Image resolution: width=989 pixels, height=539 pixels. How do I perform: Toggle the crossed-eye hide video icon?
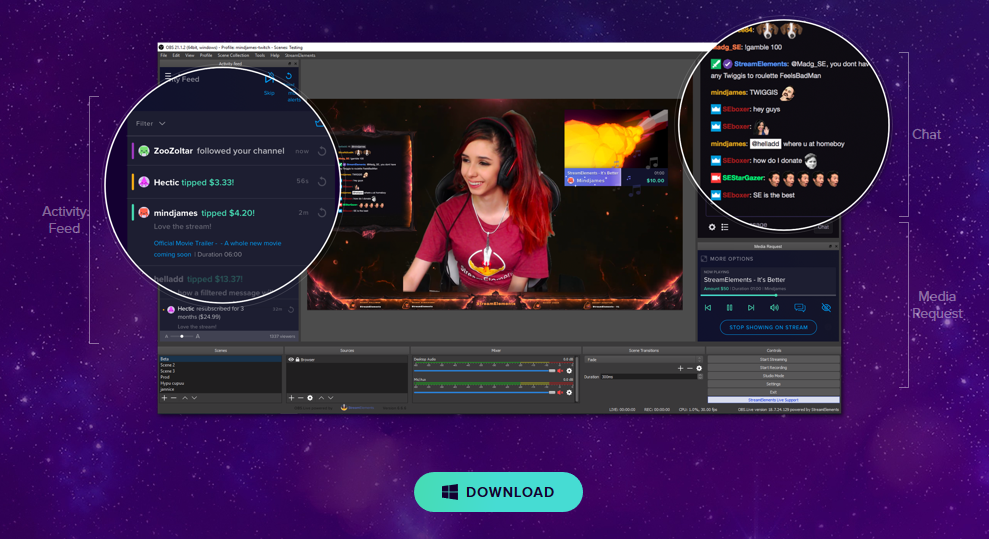826,308
